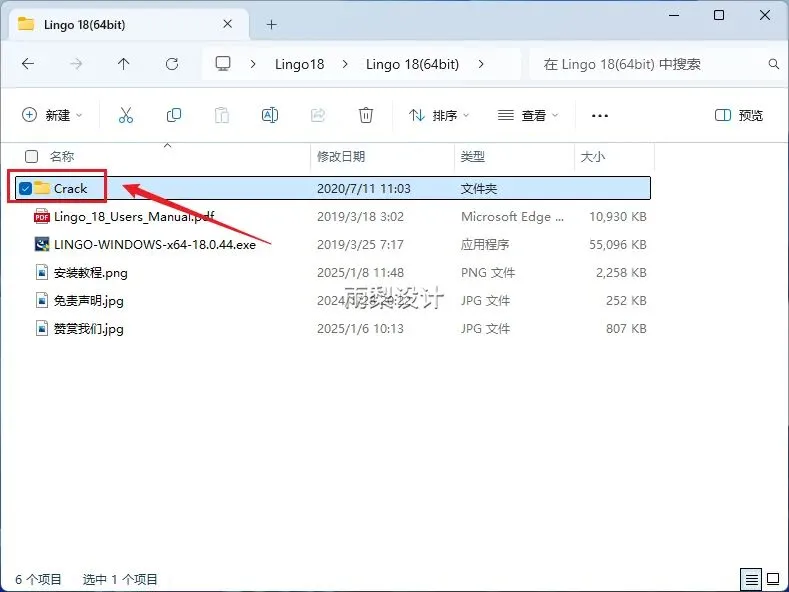Open the 排序 sort dropdown
This screenshot has height=592, width=789.
pos(439,115)
